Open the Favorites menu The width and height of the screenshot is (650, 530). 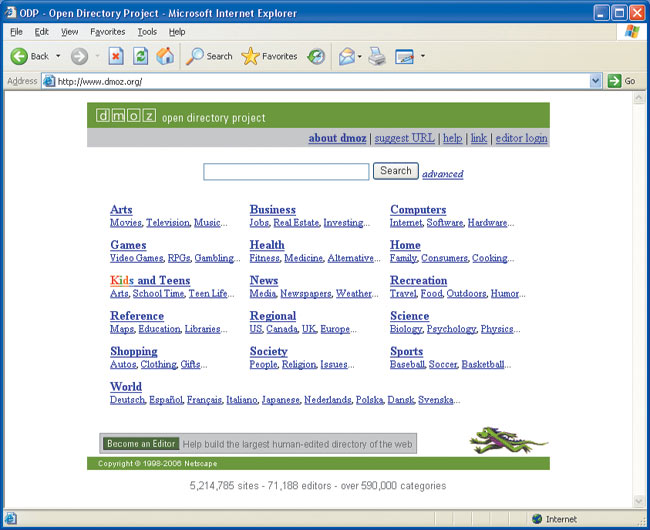point(108,31)
